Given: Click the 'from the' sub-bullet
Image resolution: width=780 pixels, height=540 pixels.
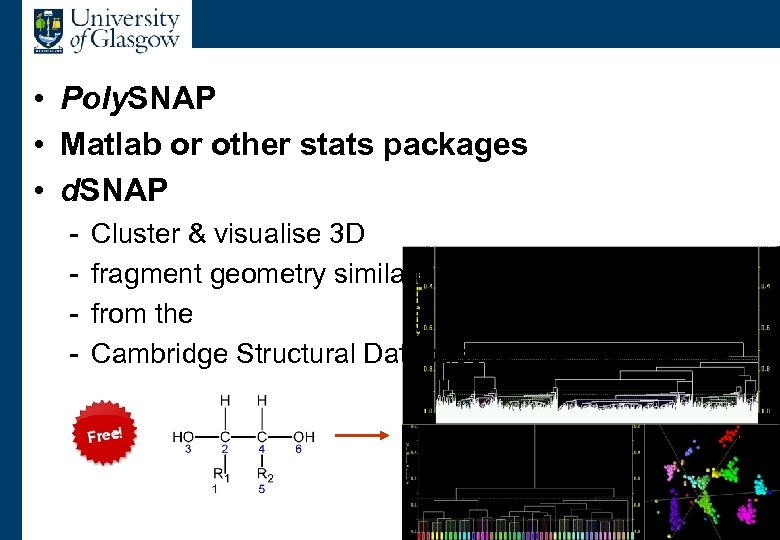Looking at the screenshot, I should 142,314.
